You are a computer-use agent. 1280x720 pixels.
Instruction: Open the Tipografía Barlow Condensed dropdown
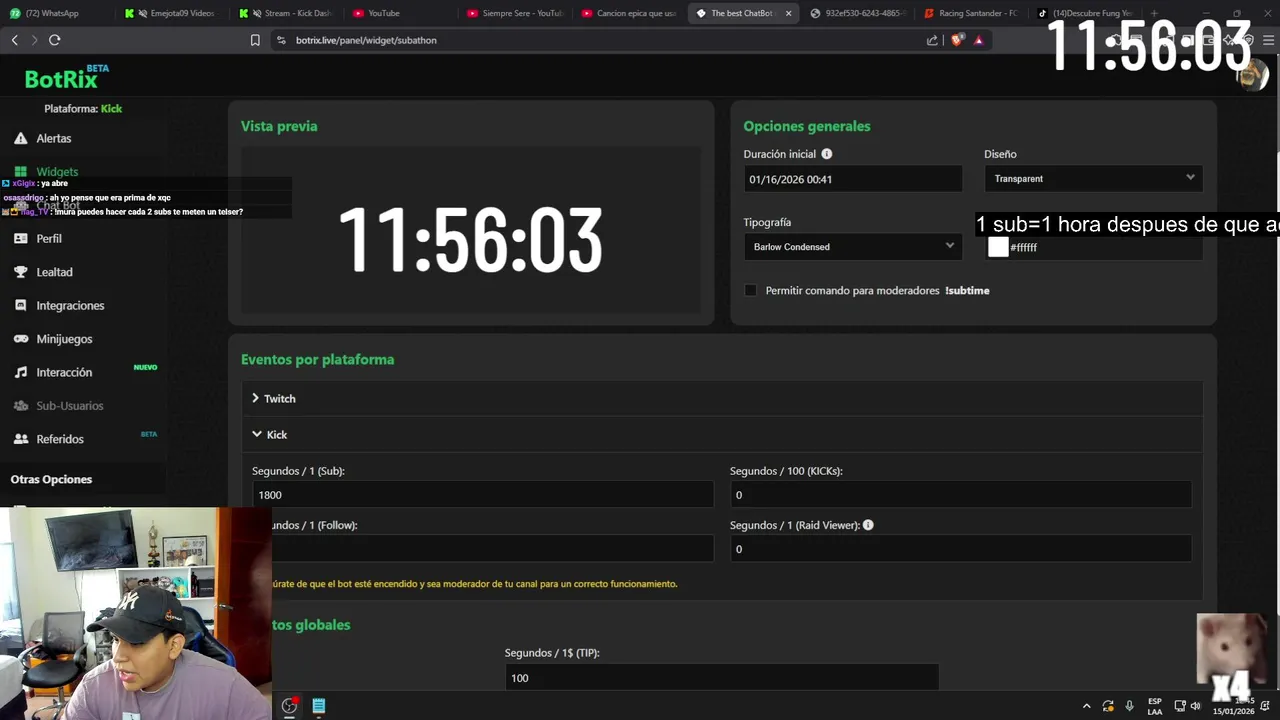pyautogui.click(x=853, y=246)
